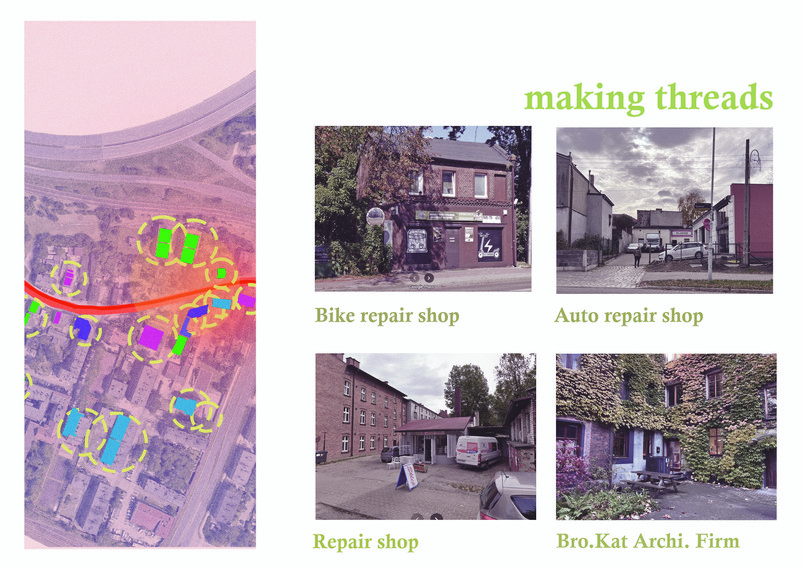Click the 'making threads' title
Screen dimensions: 804x569
(x=648, y=98)
